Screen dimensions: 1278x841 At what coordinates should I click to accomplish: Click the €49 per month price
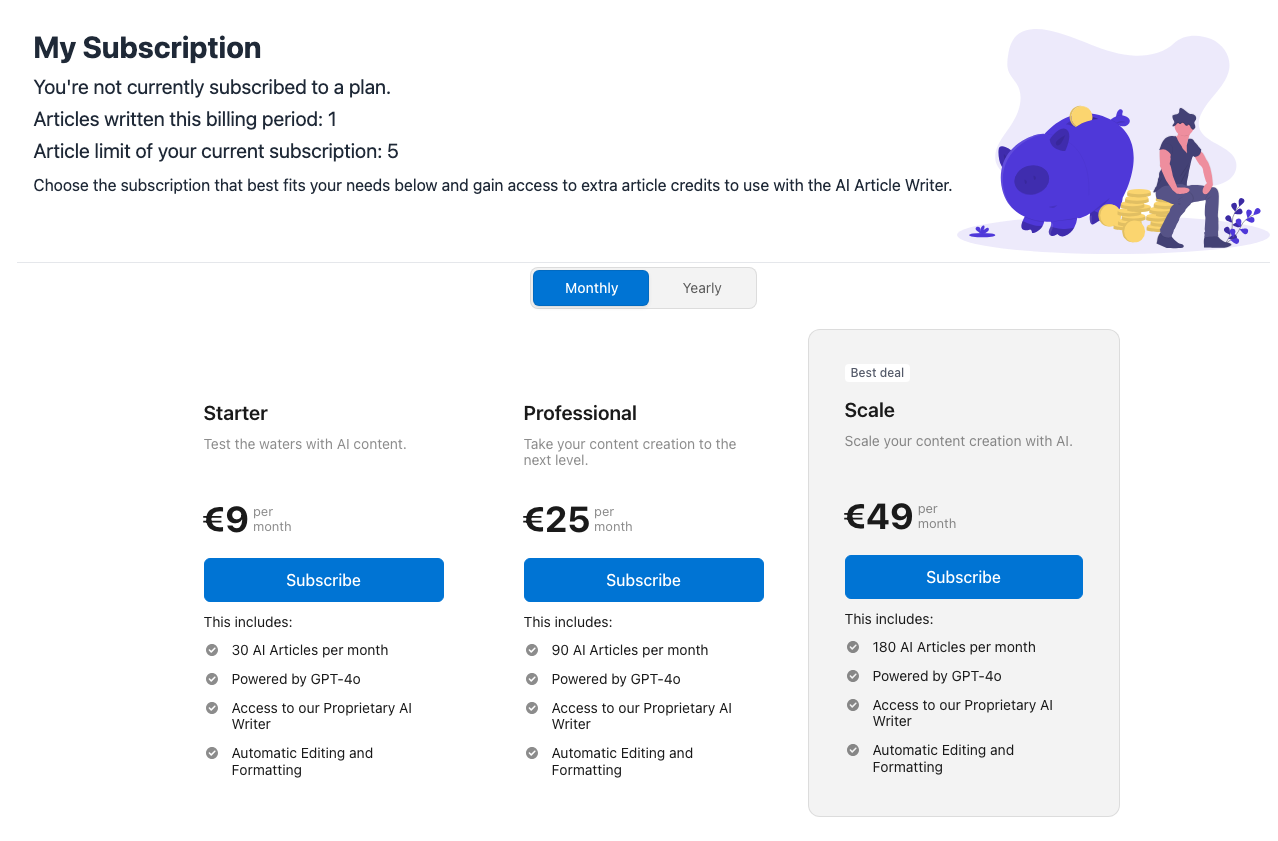click(x=900, y=516)
